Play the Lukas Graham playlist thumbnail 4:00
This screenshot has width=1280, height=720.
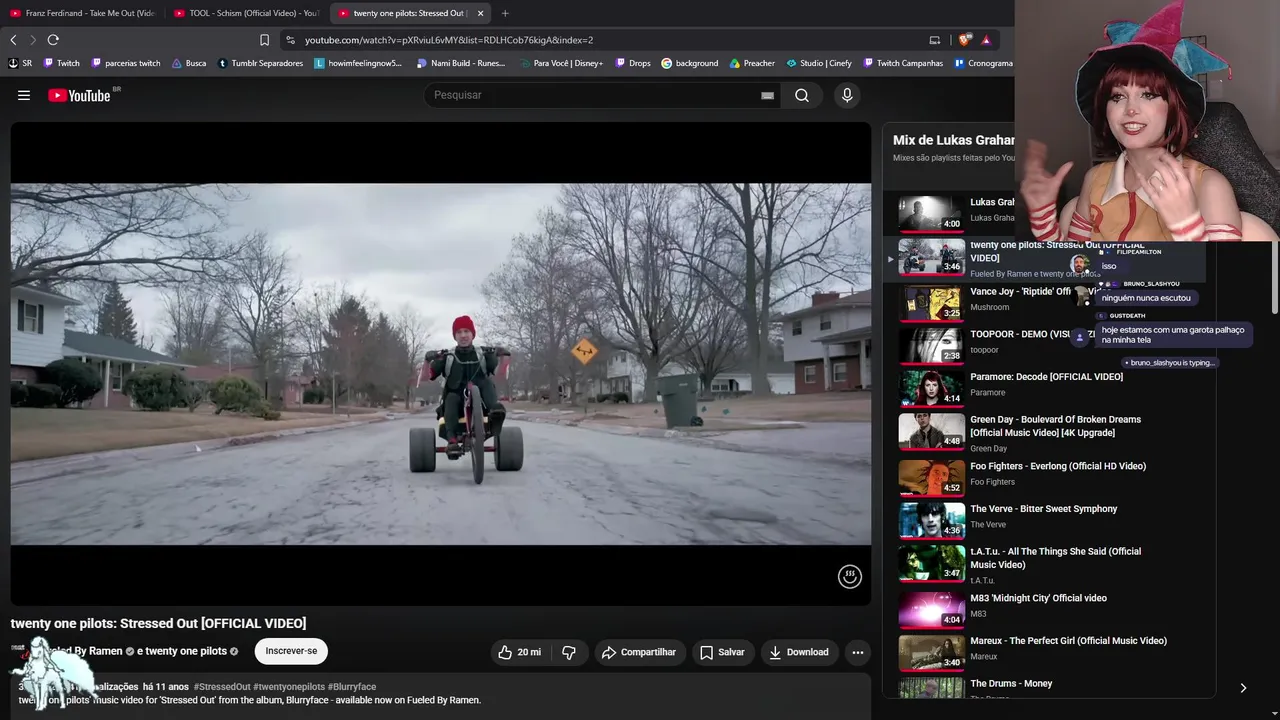pyautogui.click(x=931, y=212)
